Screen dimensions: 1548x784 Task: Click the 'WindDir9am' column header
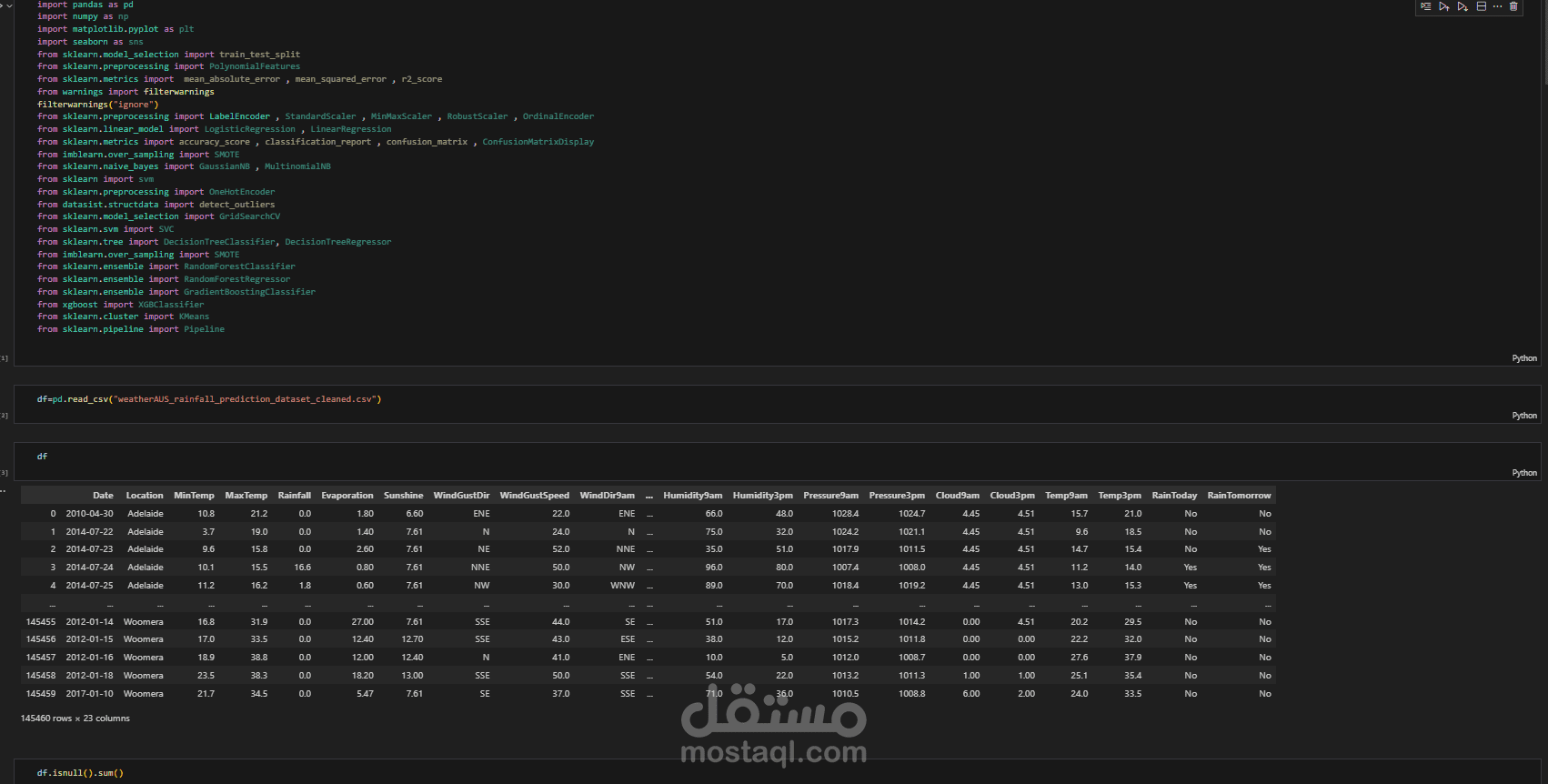(608, 496)
